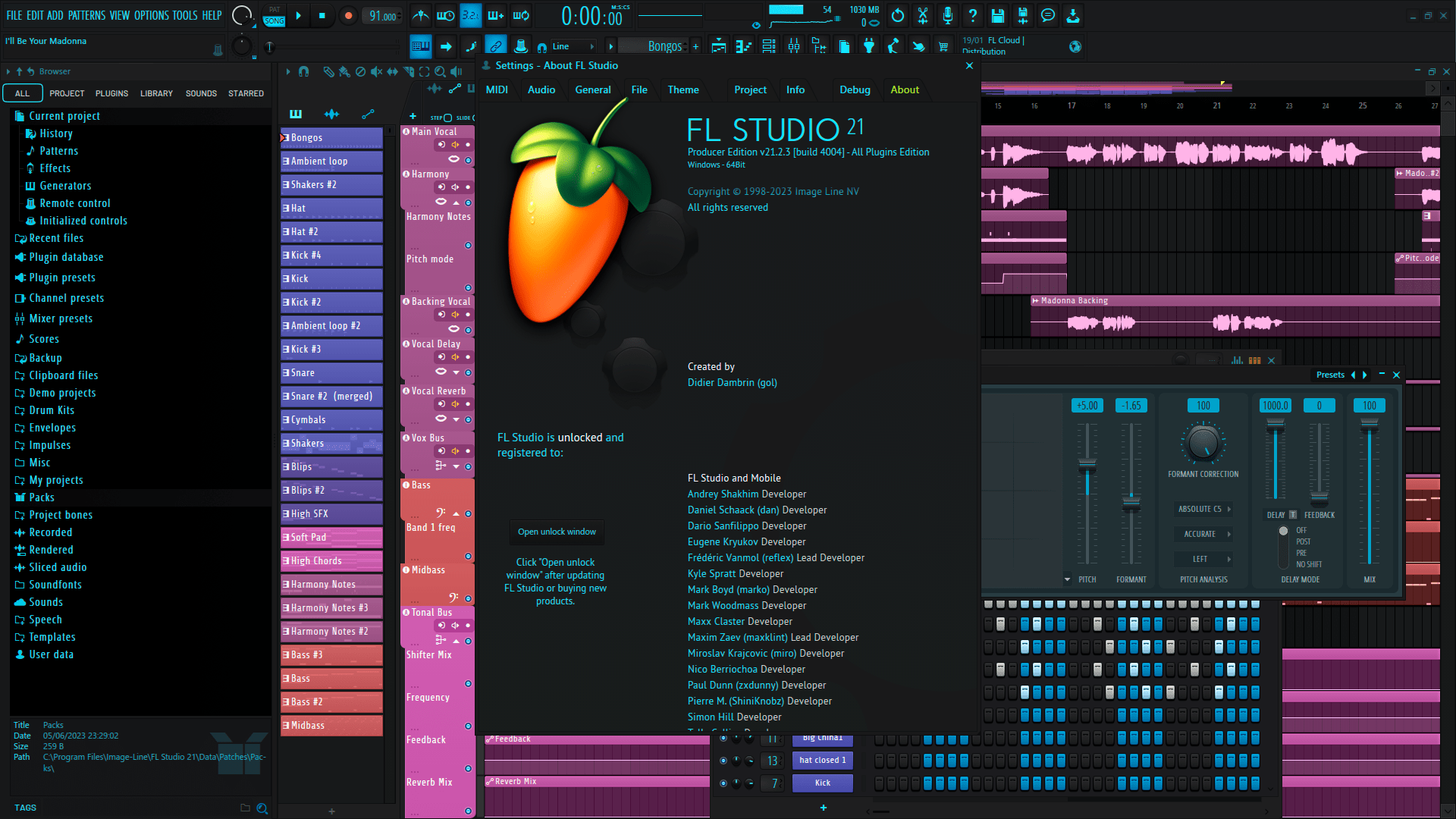Toggle the metronome icon
This screenshot has height=819, width=1456.
(421, 16)
